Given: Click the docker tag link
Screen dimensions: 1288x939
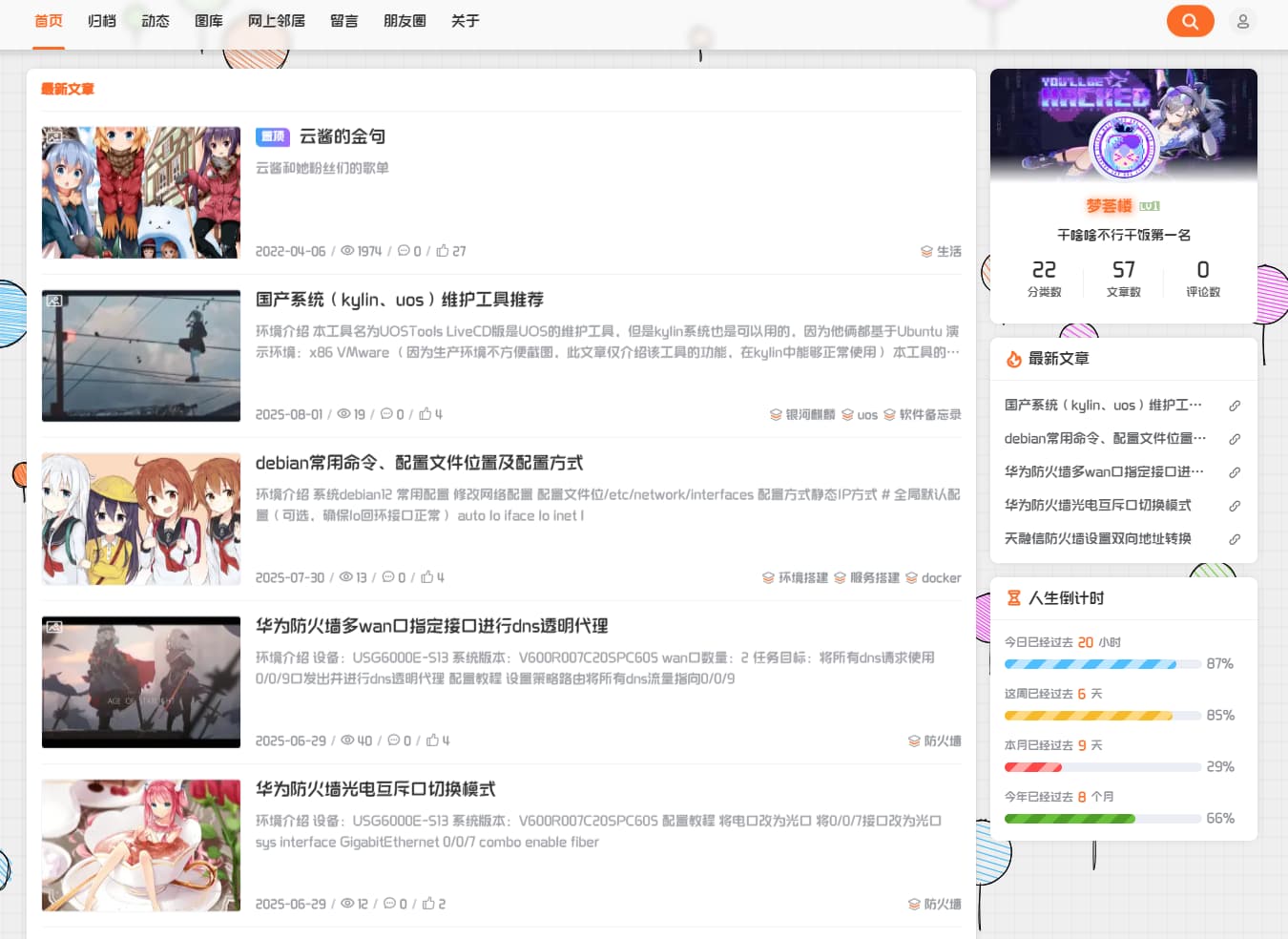Looking at the screenshot, I should click(940, 578).
